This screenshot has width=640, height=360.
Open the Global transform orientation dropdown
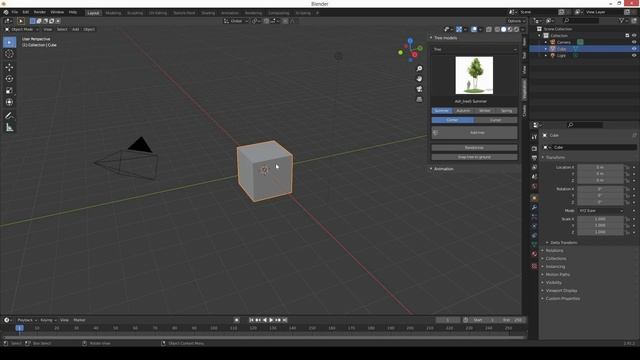236,21
